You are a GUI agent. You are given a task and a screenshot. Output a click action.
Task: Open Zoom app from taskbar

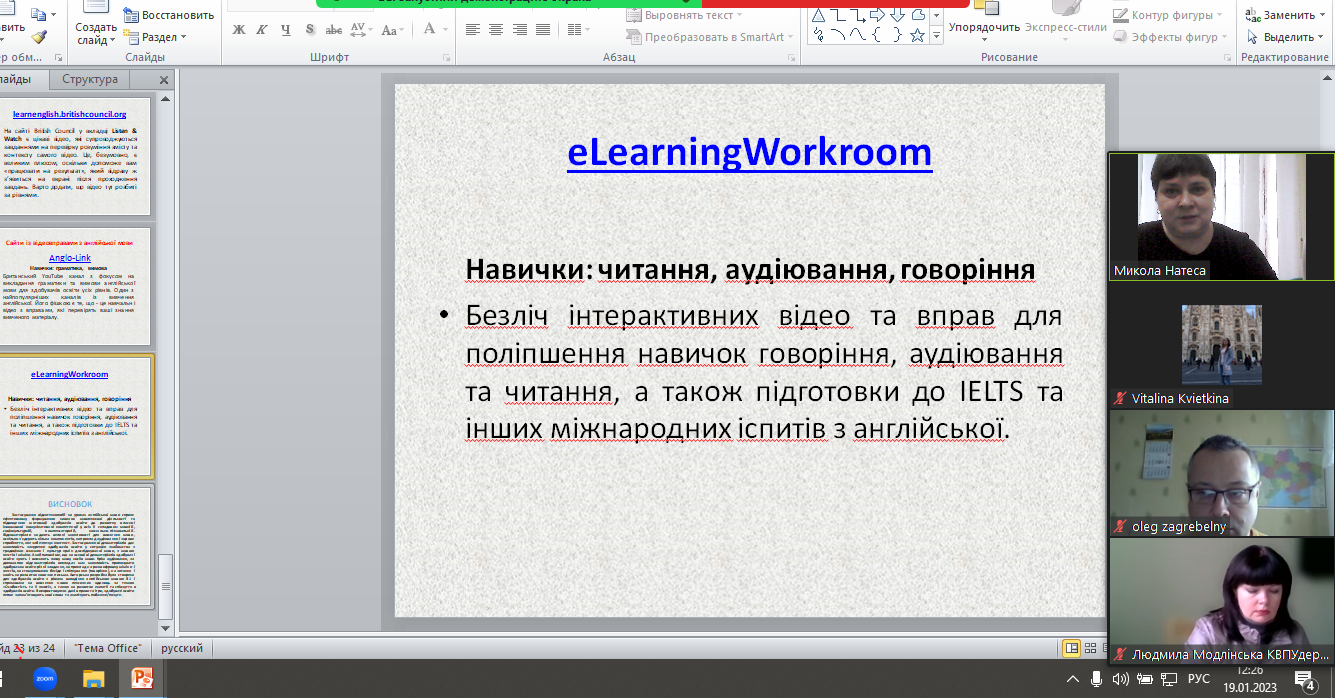pyautogui.click(x=45, y=679)
